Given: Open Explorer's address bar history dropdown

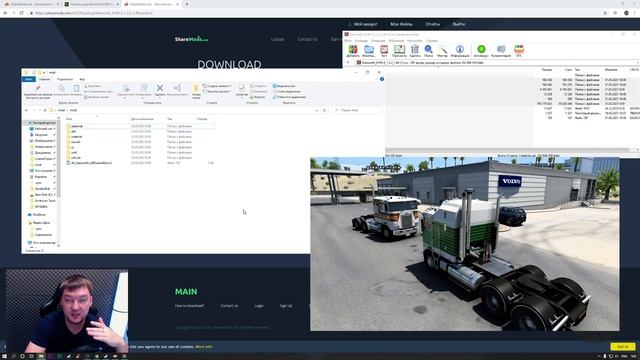Looking at the screenshot, I should 317,110.
